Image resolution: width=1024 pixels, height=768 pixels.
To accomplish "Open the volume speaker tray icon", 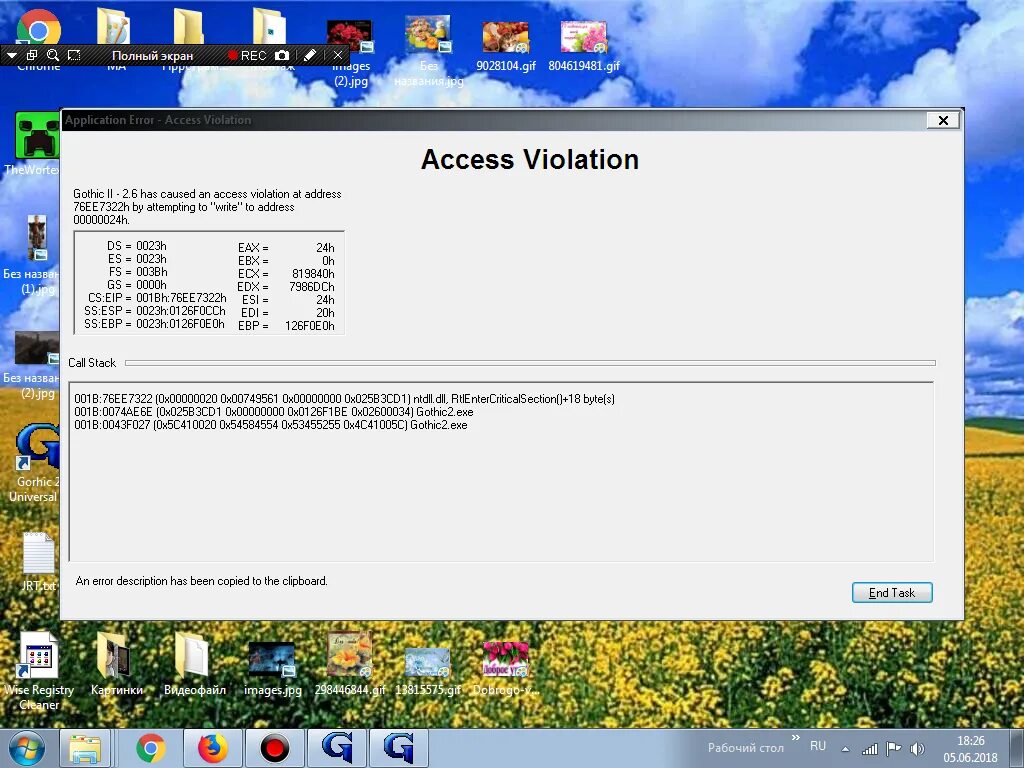I will point(918,749).
